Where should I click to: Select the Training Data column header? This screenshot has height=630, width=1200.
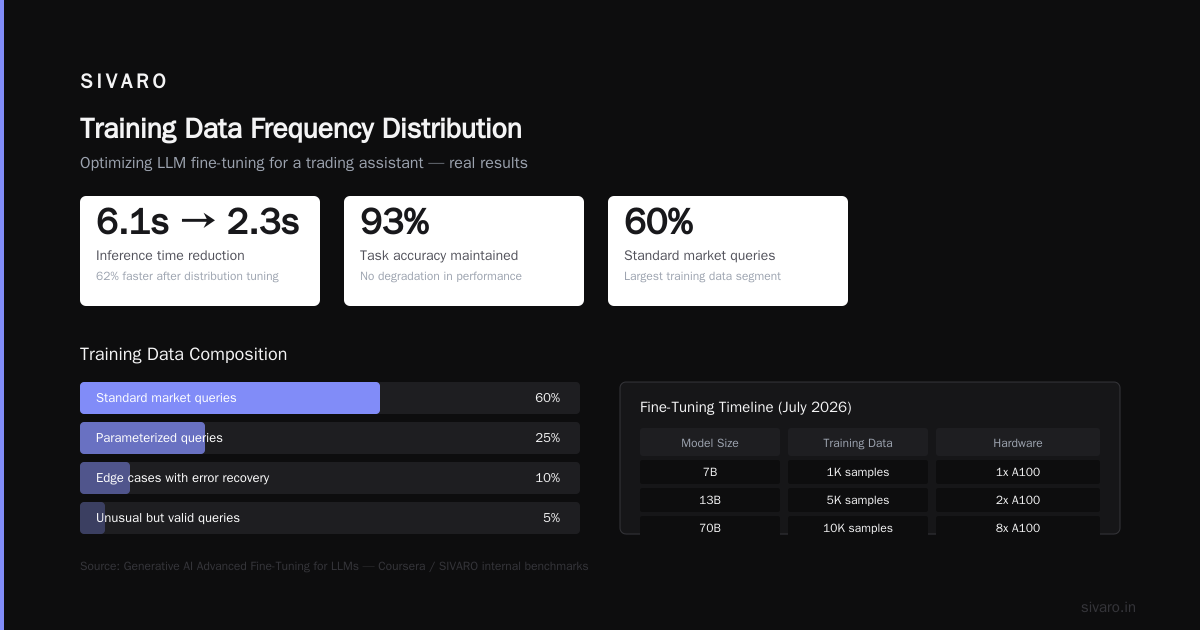tap(858, 443)
